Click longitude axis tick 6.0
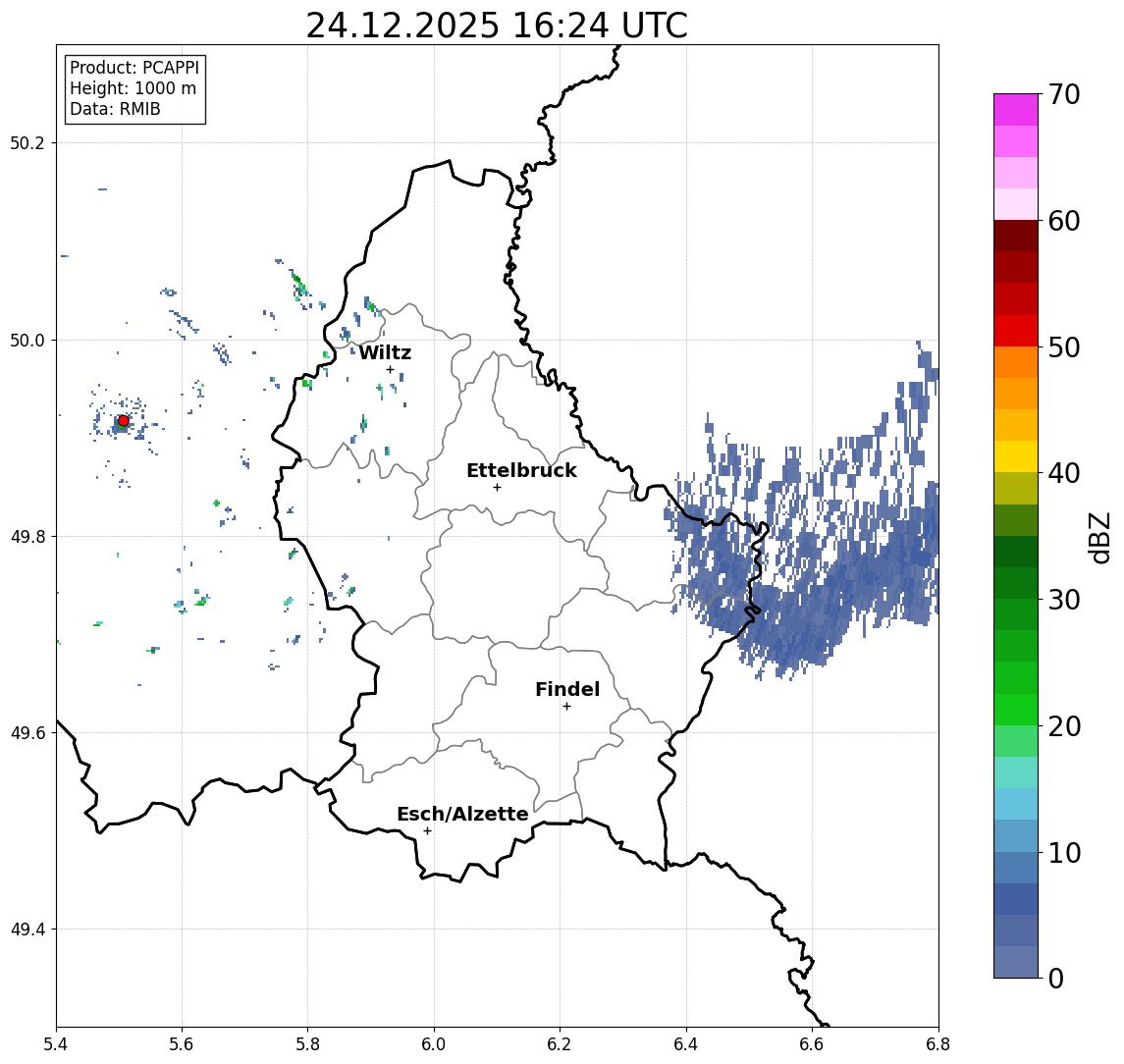1124x1064 pixels. click(x=434, y=1044)
